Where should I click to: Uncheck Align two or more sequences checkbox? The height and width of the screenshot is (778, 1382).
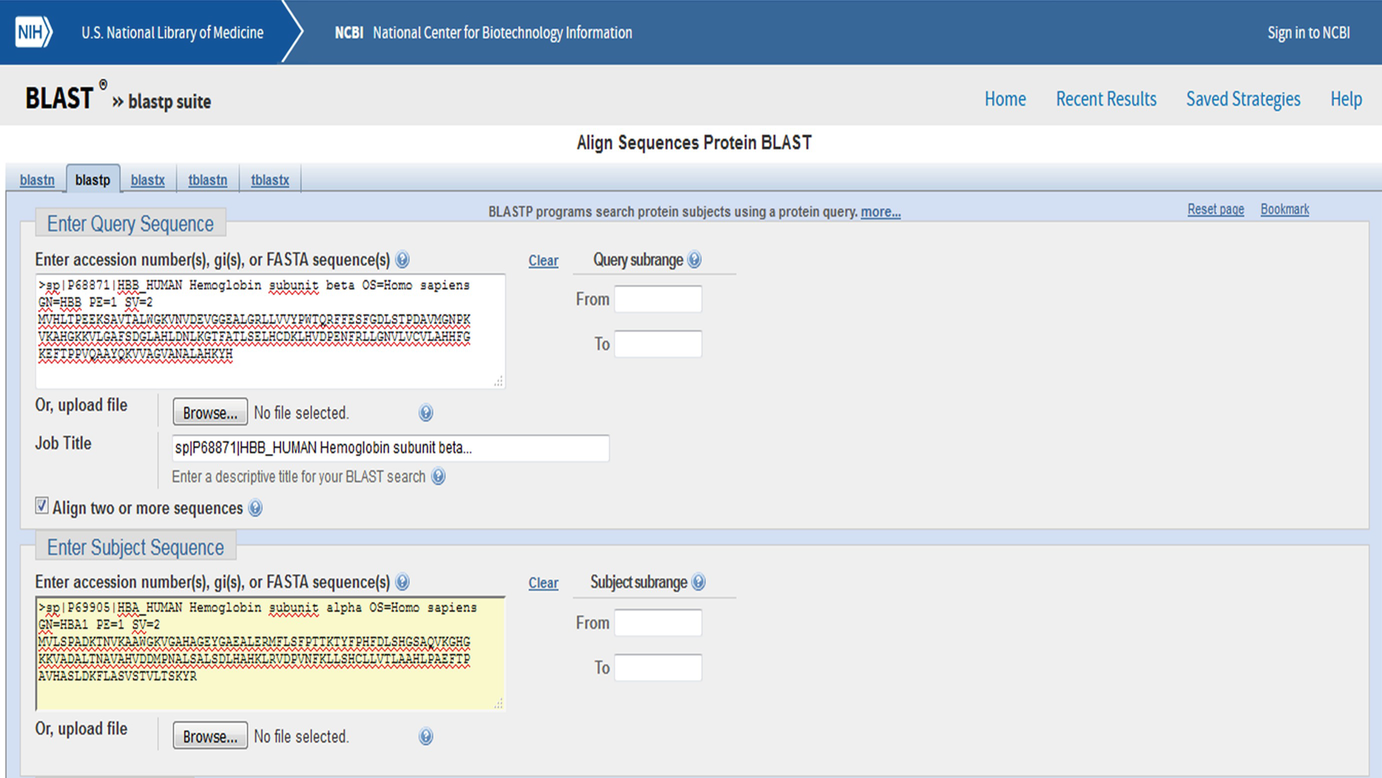pos(42,506)
